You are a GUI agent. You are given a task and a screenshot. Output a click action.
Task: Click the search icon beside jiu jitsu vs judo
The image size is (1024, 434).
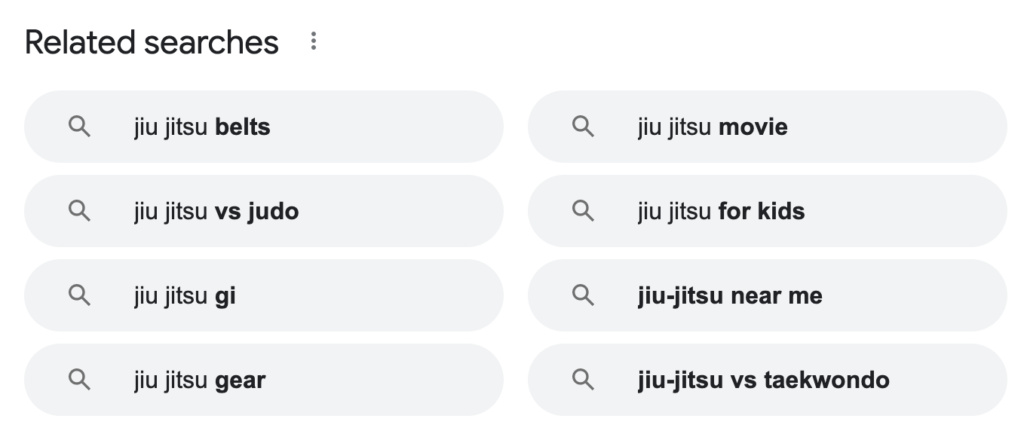(80, 211)
